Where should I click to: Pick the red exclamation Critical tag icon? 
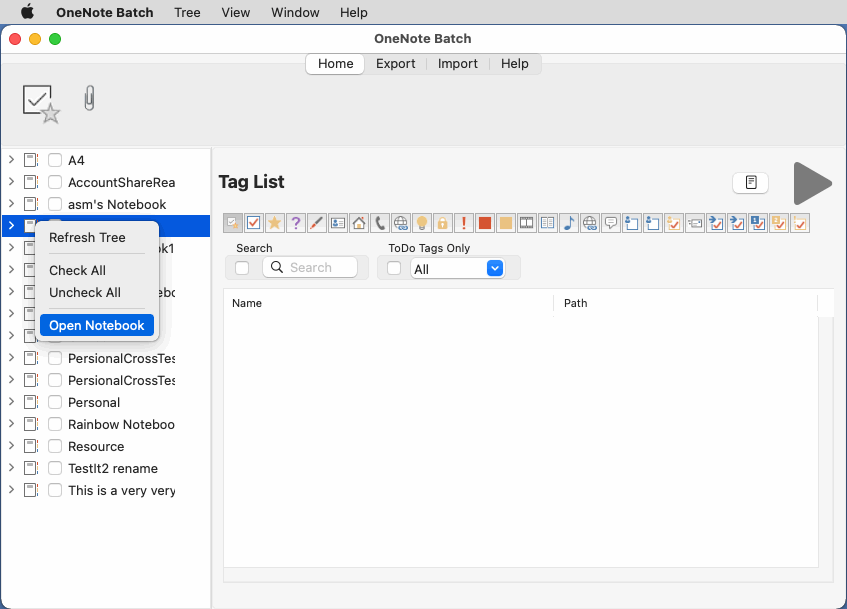[464, 223]
